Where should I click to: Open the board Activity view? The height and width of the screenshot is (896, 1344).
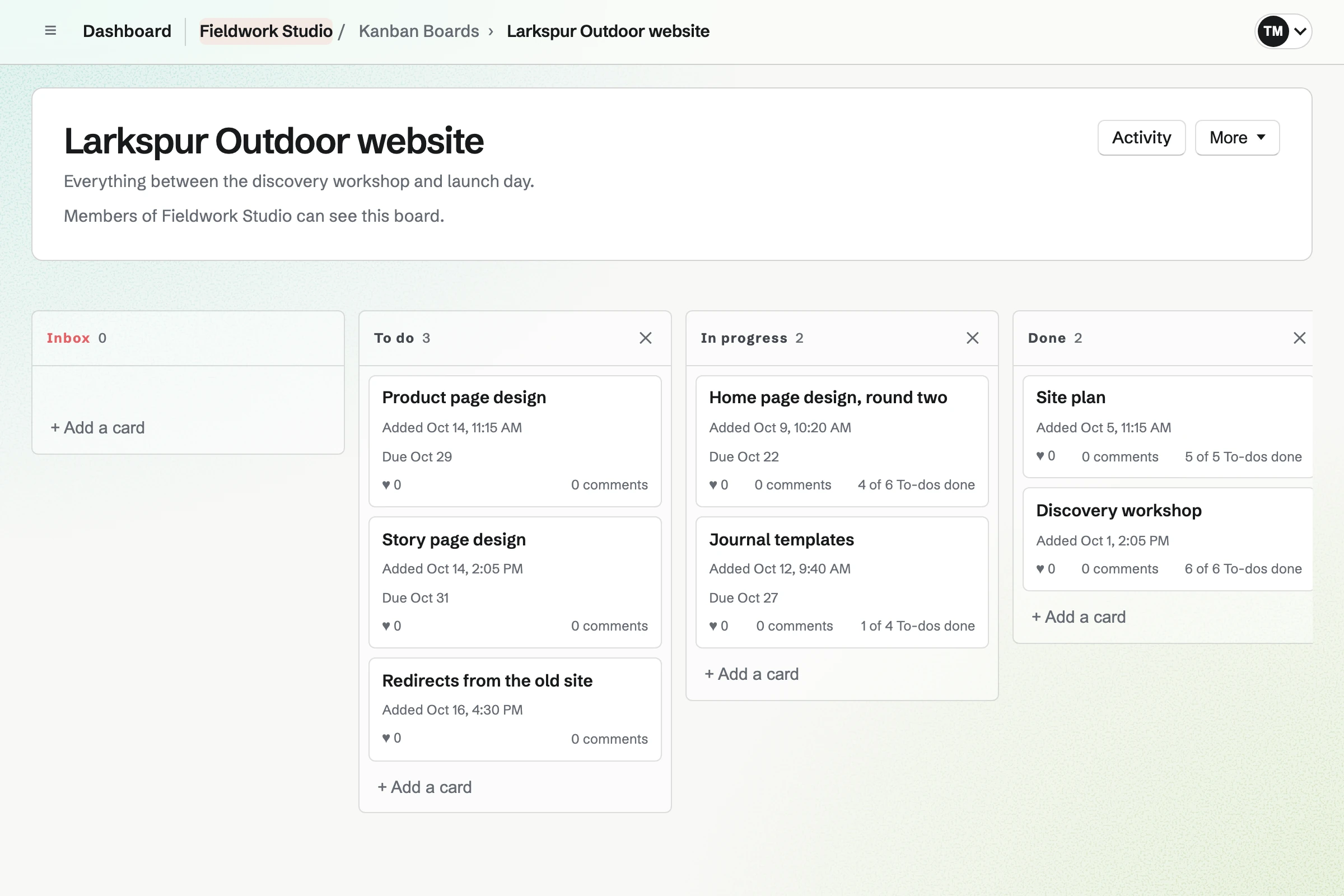pos(1141,138)
